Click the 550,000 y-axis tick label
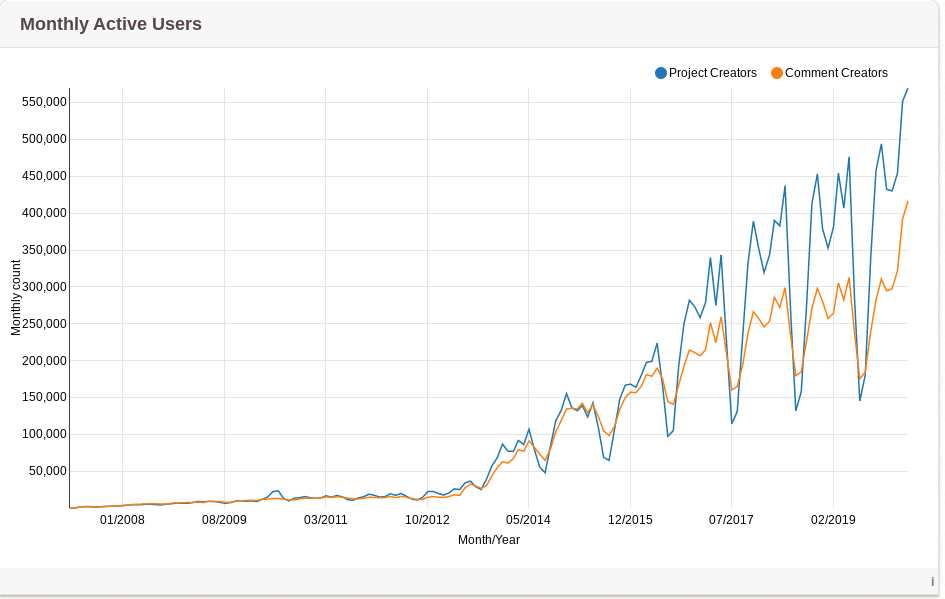This screenshot has height=599, width=945. (x=43, y=102)
